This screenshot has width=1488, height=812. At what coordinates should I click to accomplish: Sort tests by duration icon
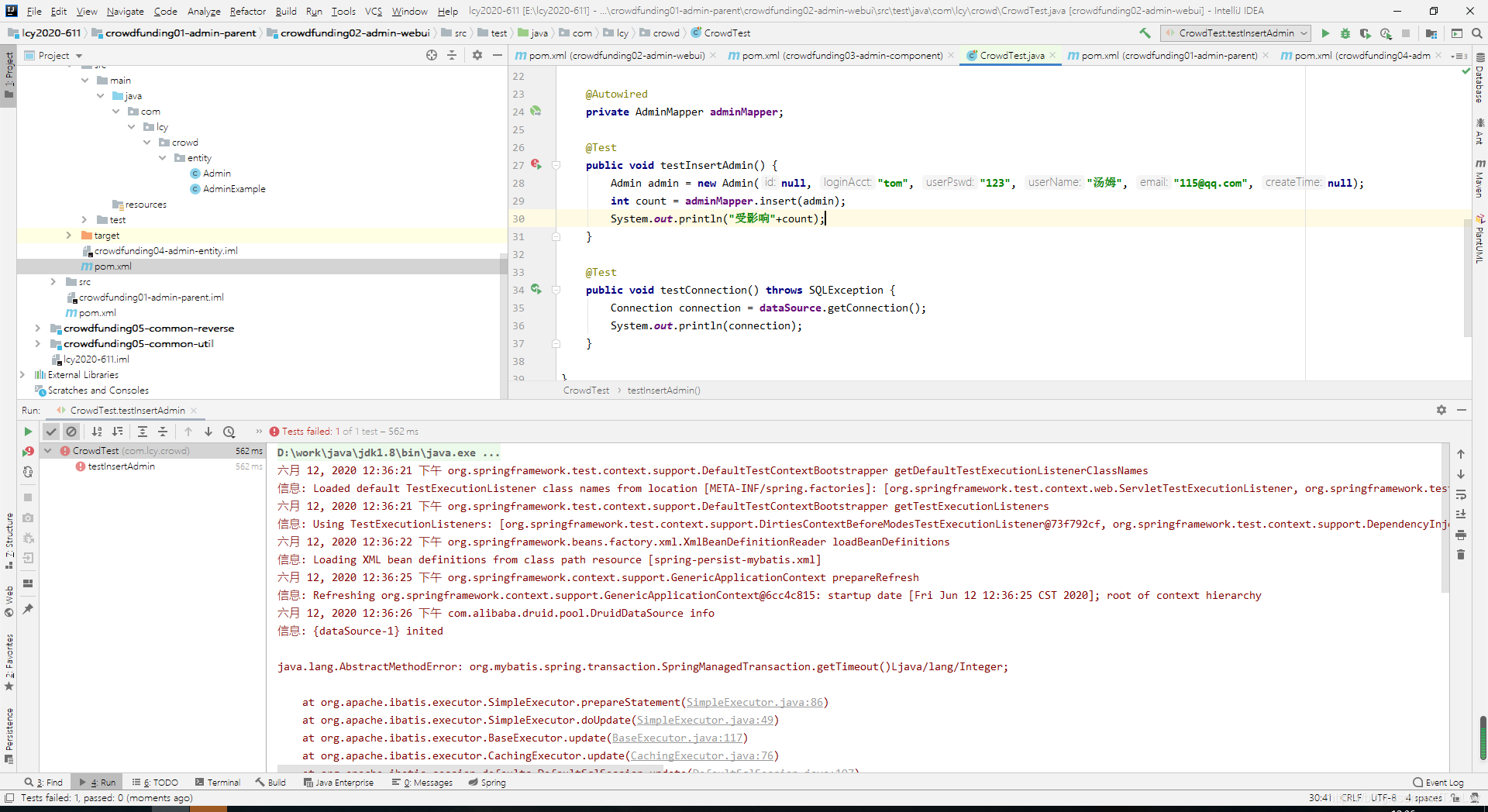point(117,432)
